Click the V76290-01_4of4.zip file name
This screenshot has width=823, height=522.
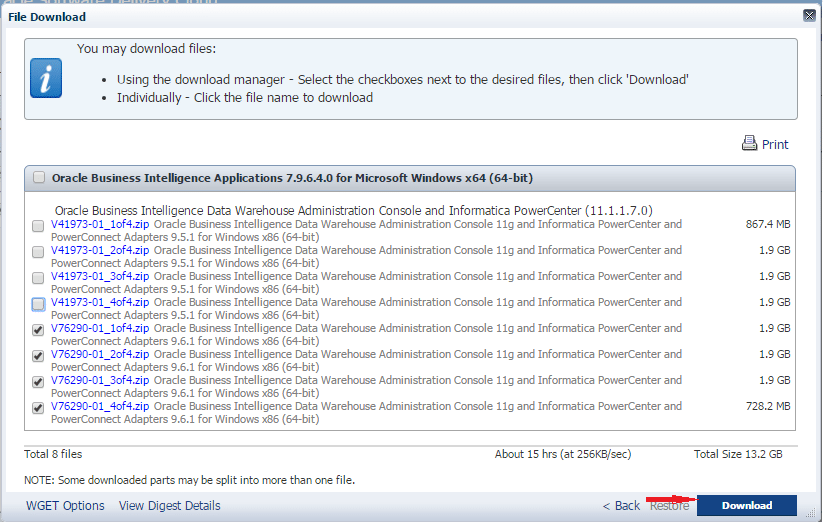(100, 406)
